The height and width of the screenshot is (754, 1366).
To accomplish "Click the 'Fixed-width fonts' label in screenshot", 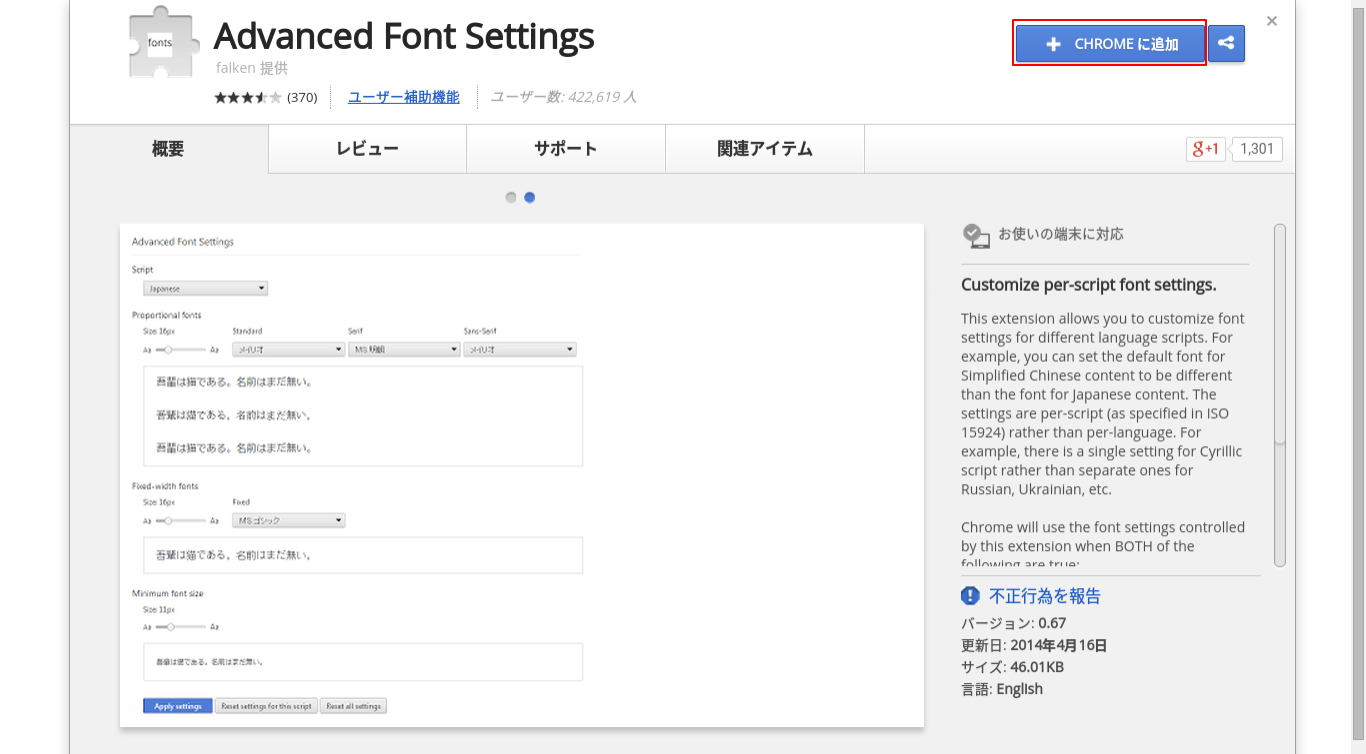I will pos(165,486).
